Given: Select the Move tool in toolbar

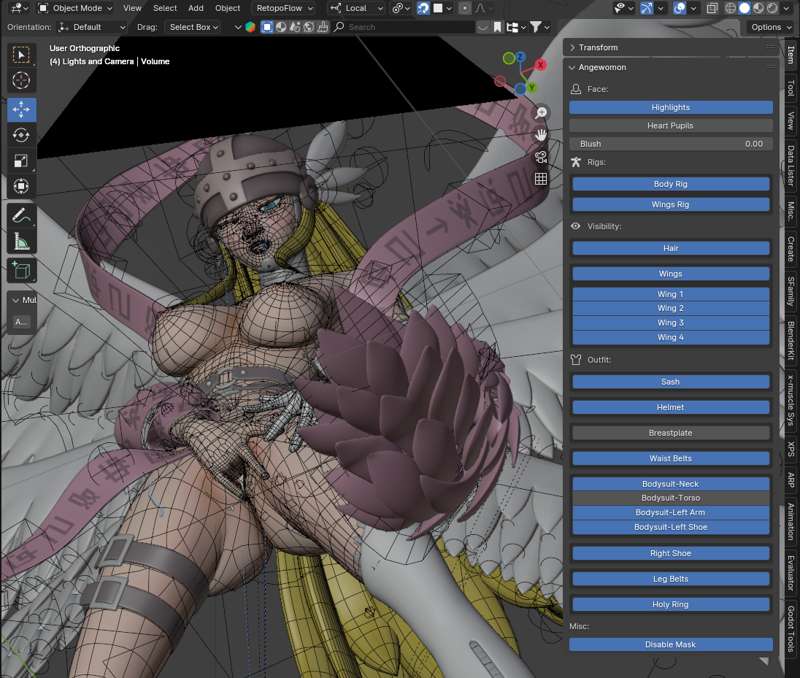Looking at the screenshot, I should point(22,109).
